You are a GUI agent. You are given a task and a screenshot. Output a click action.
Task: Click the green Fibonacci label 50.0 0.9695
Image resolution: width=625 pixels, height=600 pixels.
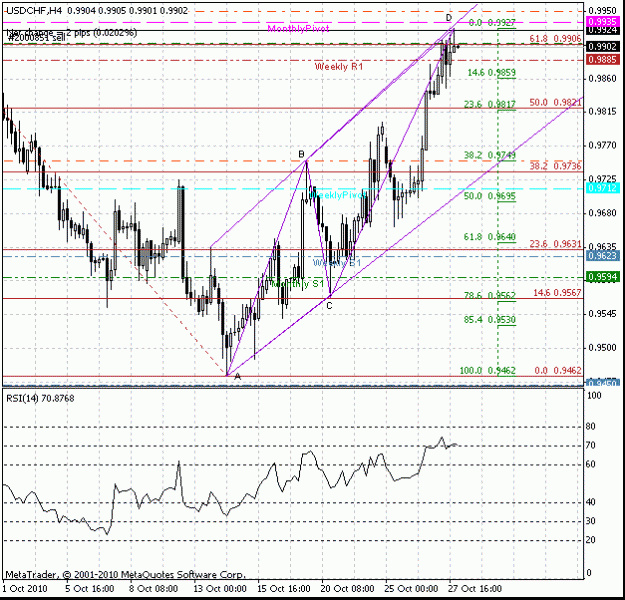click(490, 196)
